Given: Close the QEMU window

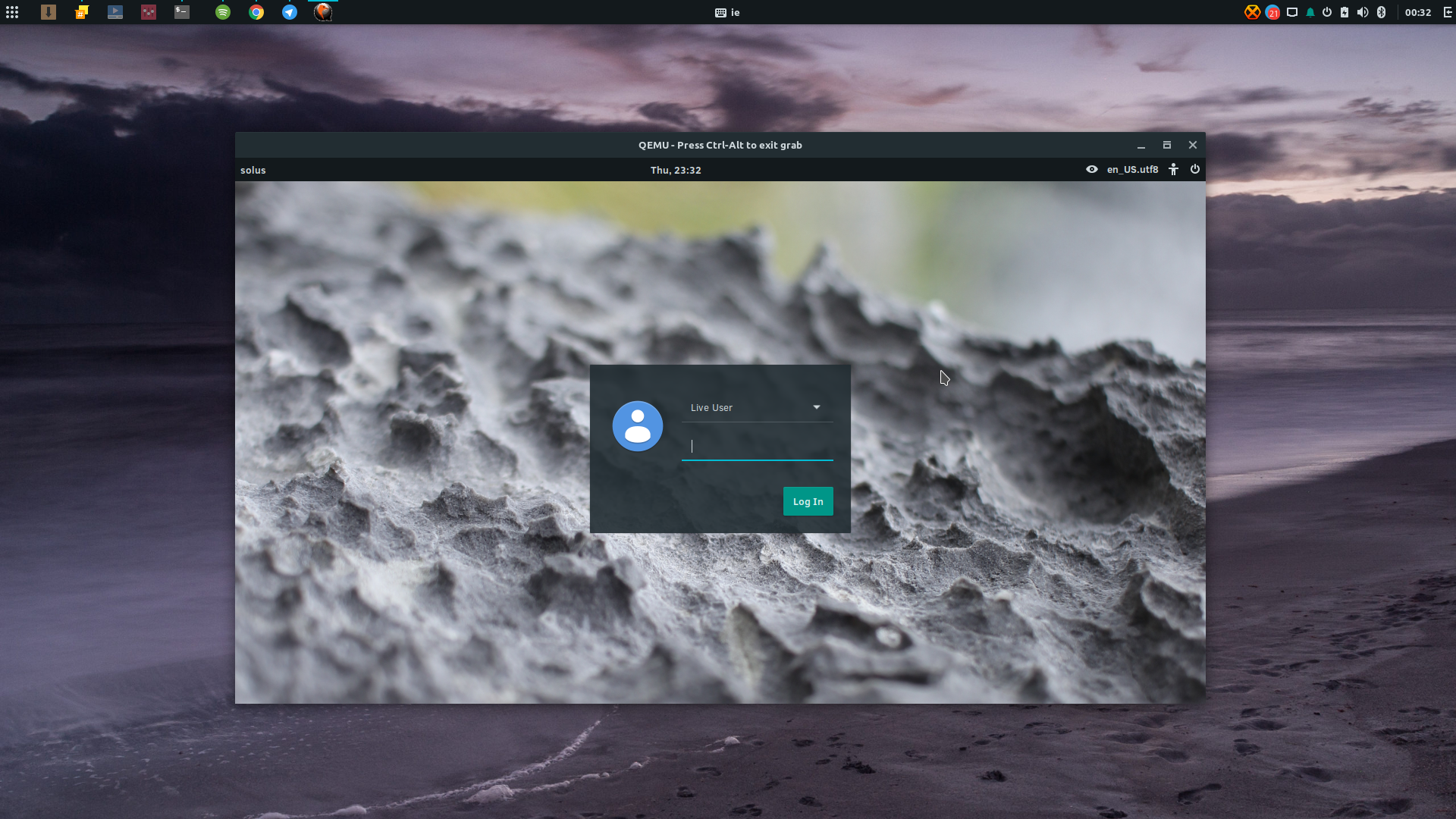Looking at the screenshot, I should pos(1193,145).
